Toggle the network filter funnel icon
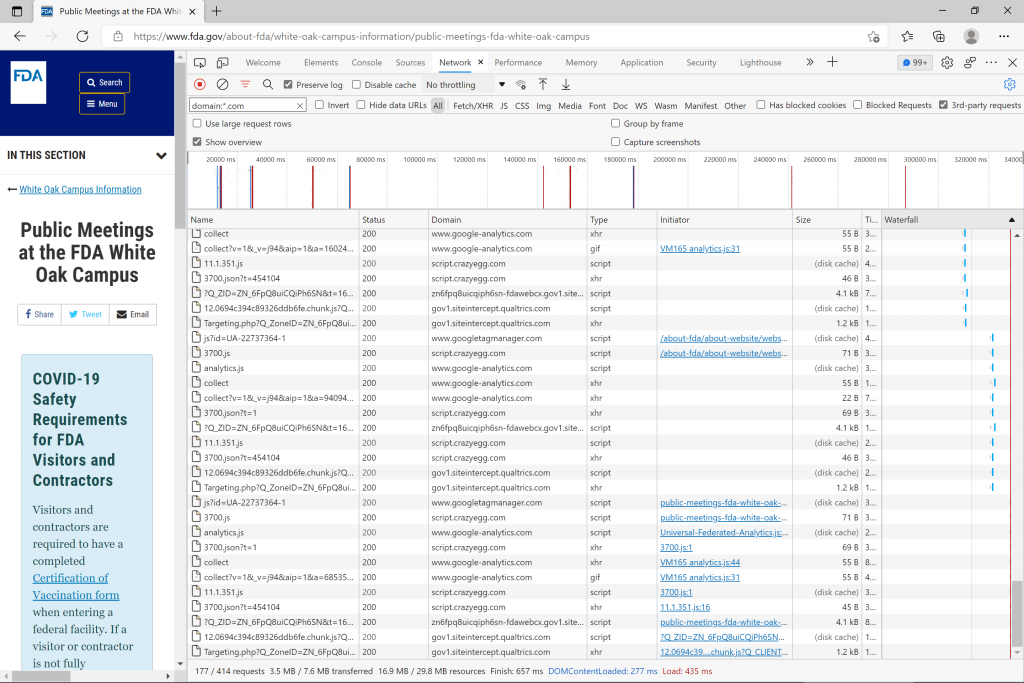This screenshot has height=683, width=1024. point(245,85)
